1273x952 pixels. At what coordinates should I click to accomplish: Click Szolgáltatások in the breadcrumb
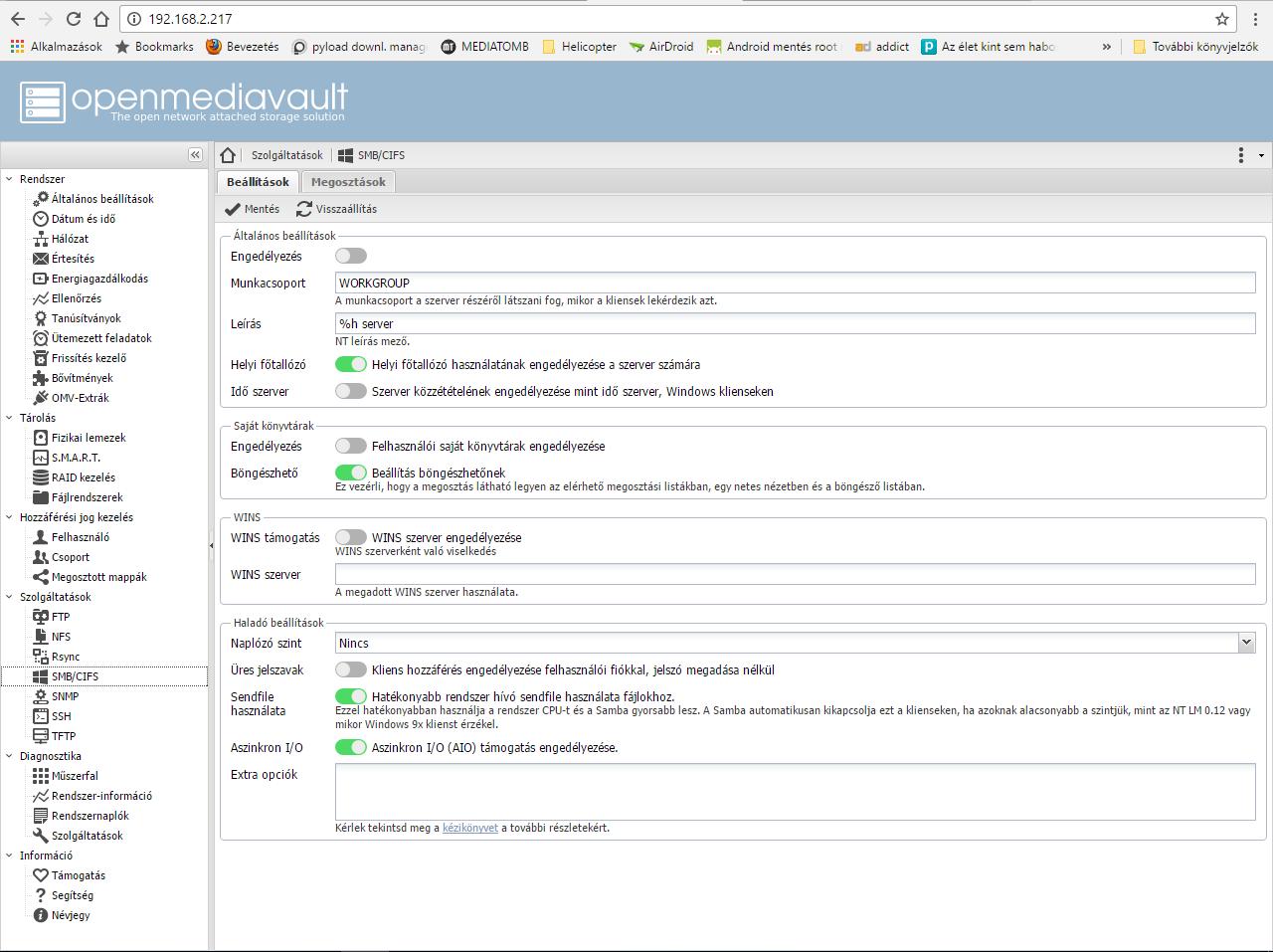pos(286,155)
